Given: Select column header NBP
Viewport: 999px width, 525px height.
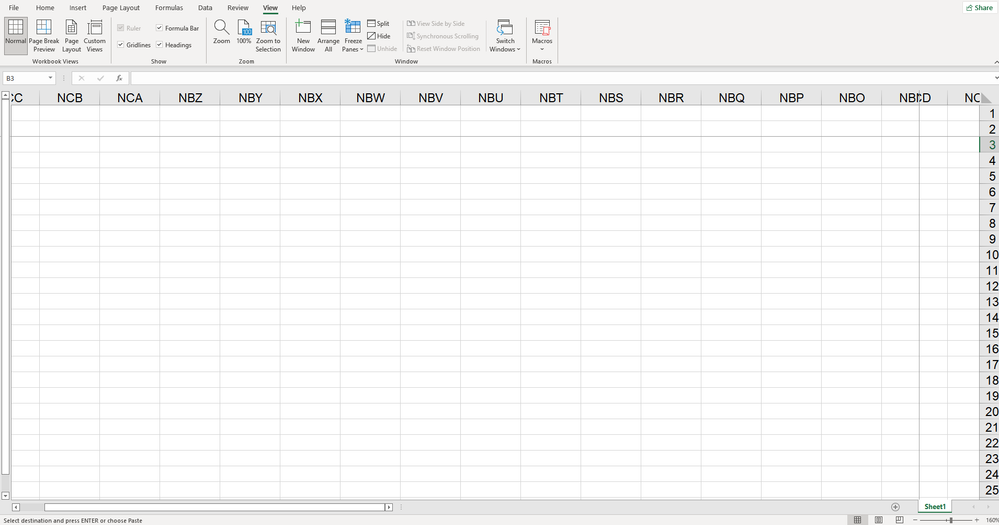Looking at the screenshot, I should pos(791,97).
